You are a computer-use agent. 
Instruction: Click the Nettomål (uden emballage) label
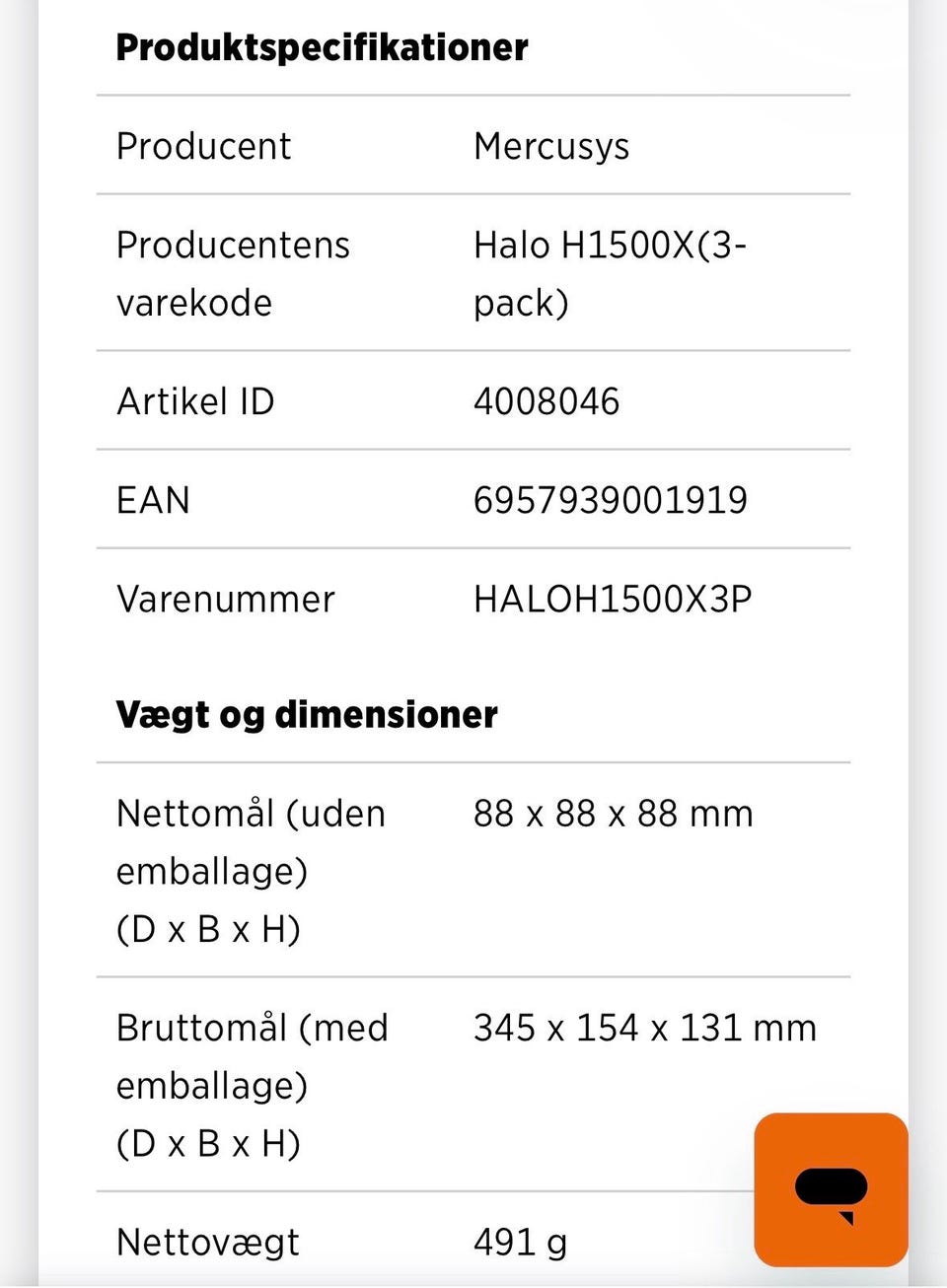(251, 871)
